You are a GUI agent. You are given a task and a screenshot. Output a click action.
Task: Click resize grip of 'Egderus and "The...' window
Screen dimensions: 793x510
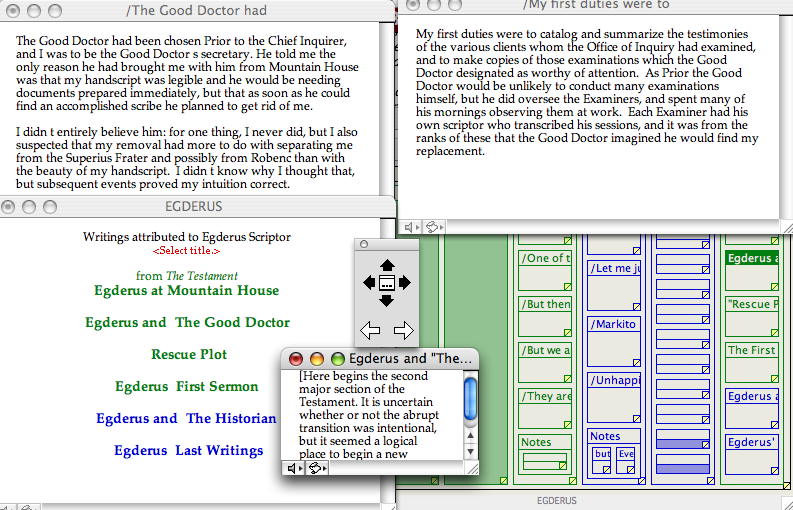point(472,469)
